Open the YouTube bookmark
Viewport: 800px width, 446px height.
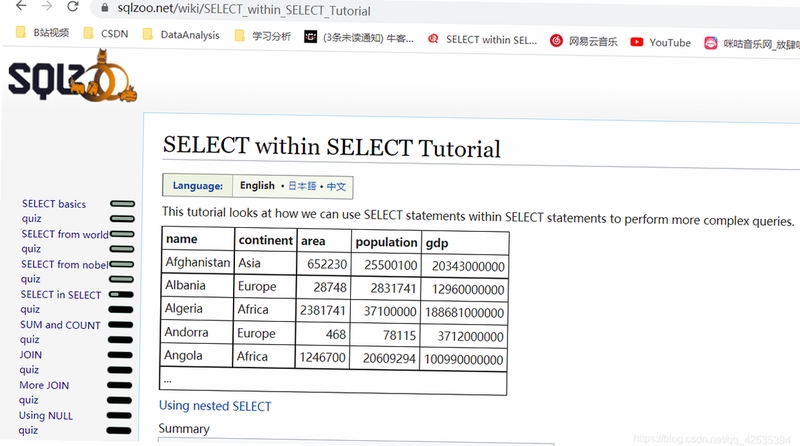660,42
